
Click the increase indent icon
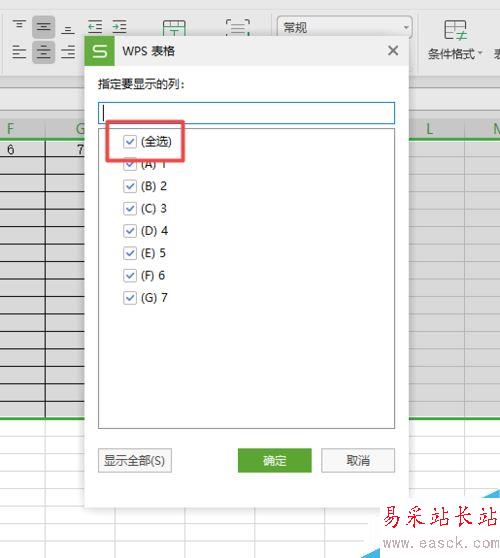(x=119, y=27)
